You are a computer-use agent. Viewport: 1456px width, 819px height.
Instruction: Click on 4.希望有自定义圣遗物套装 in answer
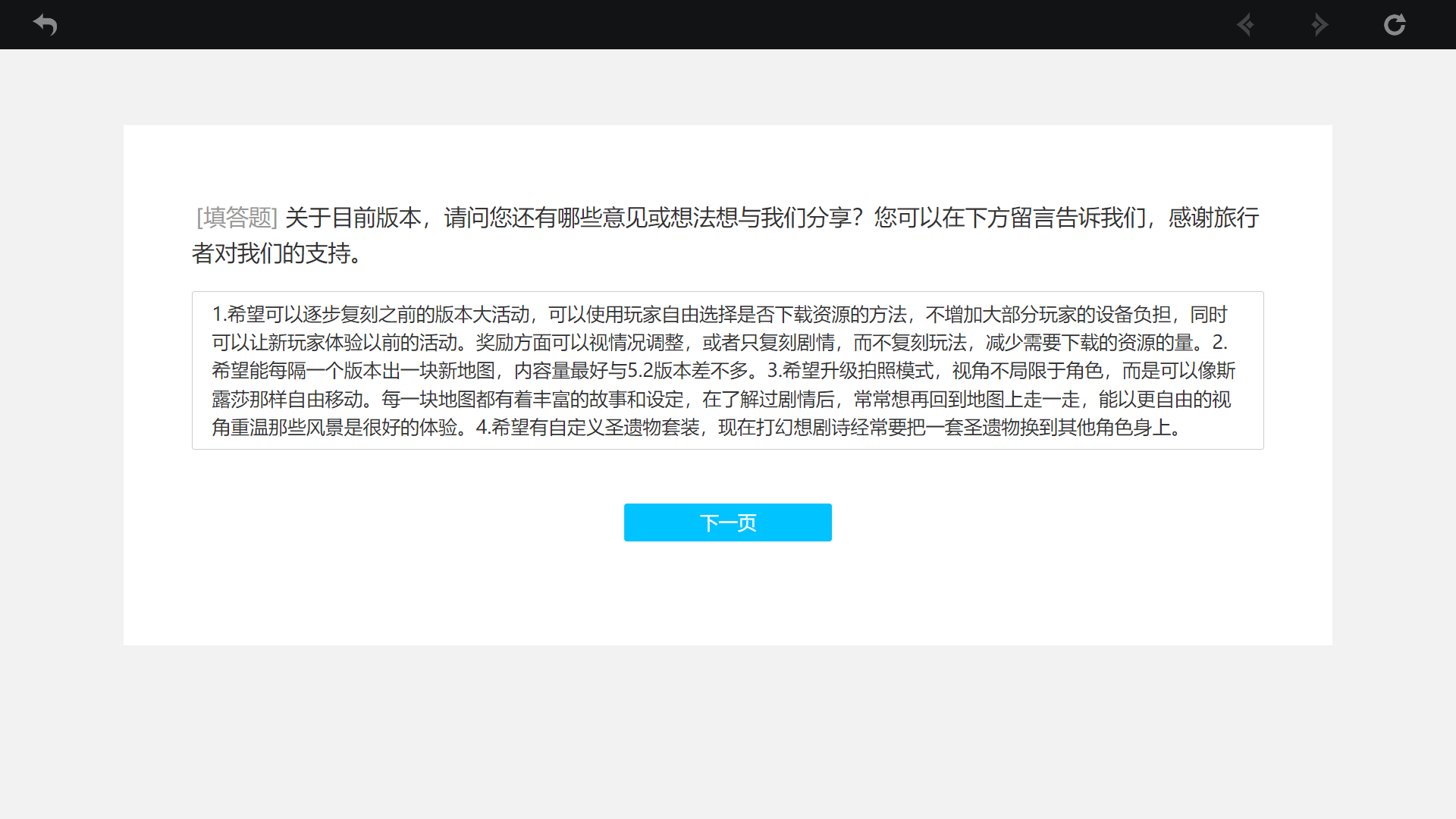(588, 428)
